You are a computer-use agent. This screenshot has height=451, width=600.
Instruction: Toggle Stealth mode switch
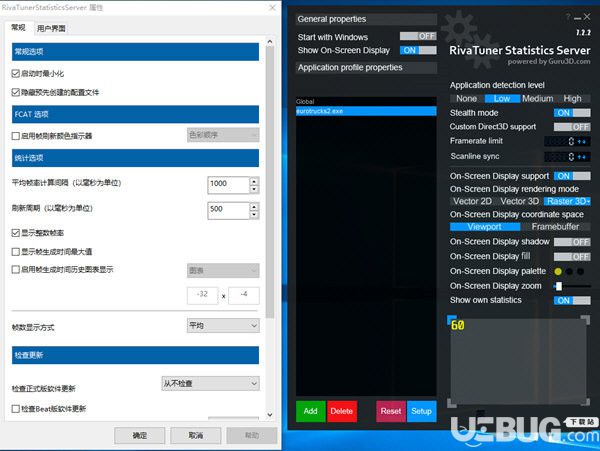[572, 113]
